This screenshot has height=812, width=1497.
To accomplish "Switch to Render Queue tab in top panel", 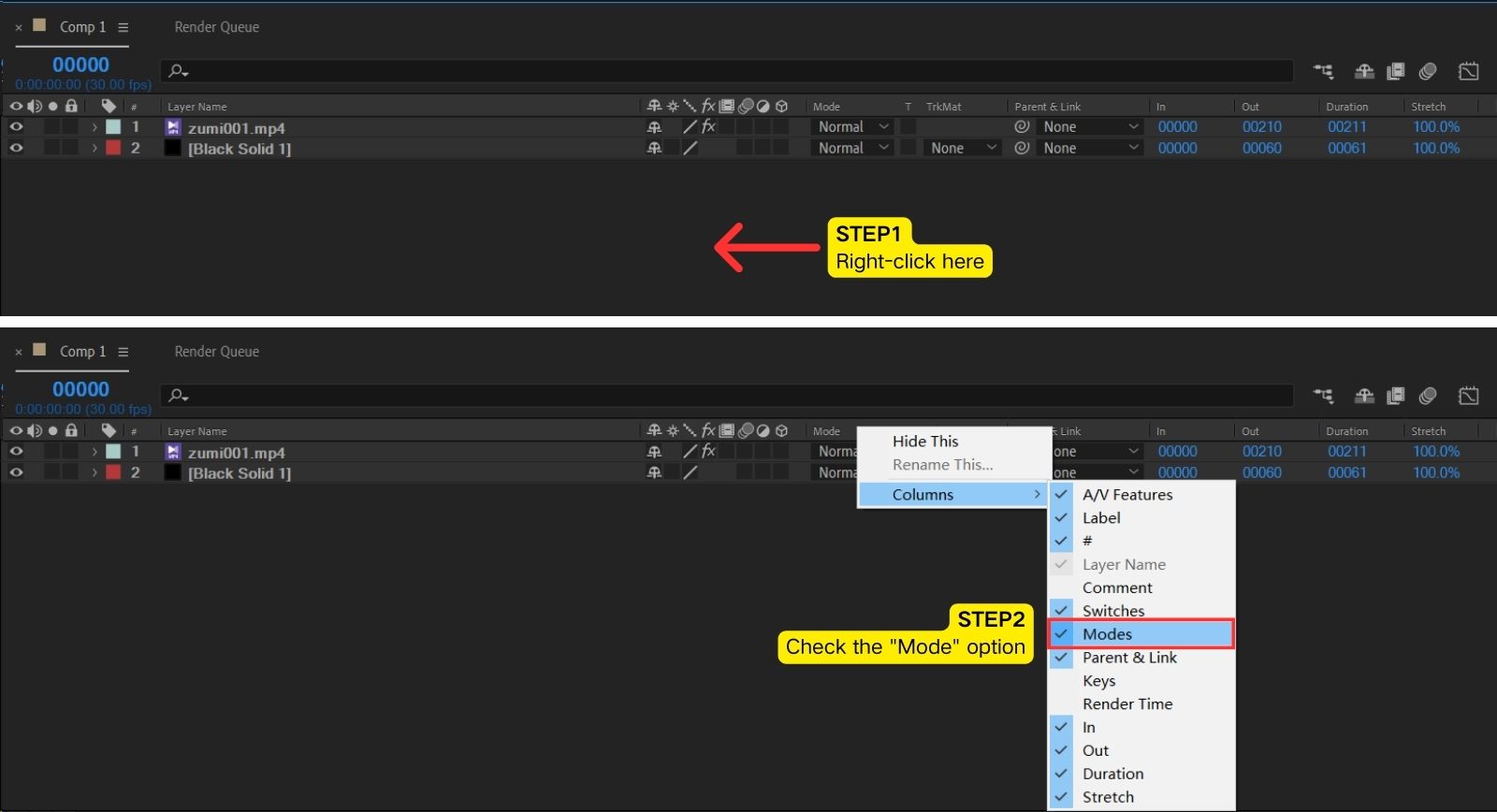I will pos(216,27).
